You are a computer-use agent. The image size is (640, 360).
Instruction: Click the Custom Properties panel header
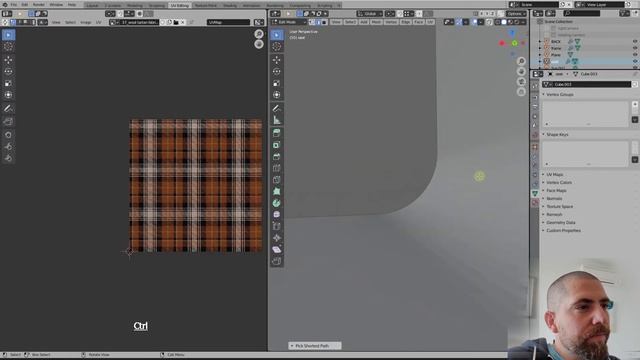point(563,231)
